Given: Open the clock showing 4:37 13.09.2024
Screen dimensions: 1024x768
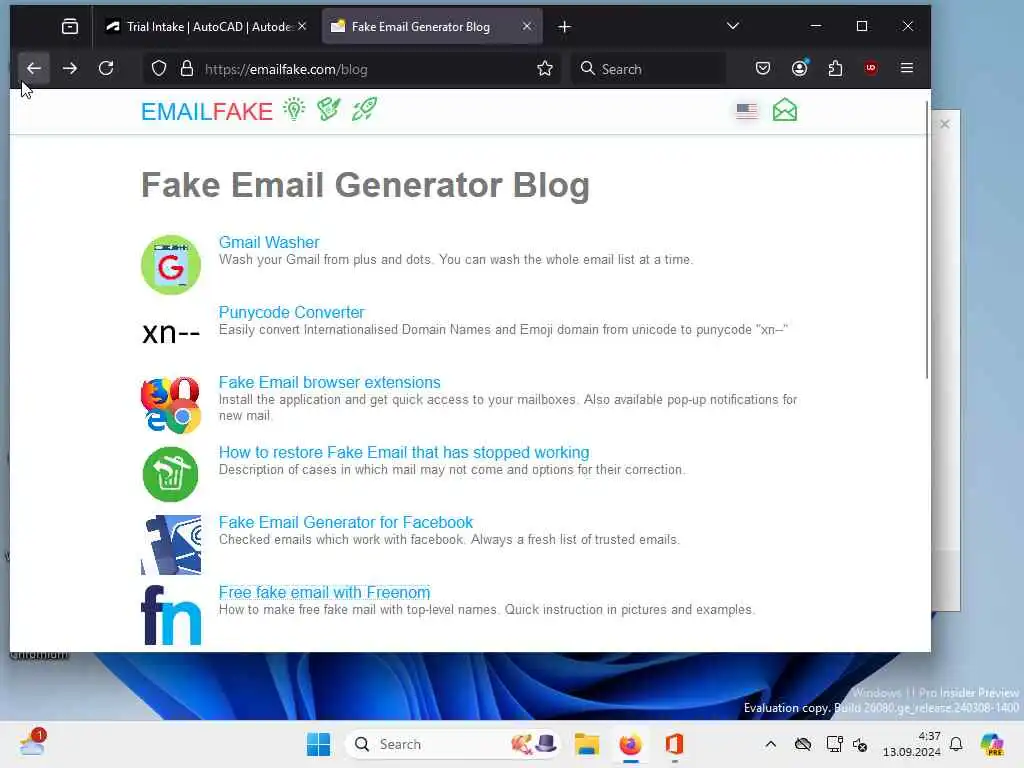Looking at the screenshot, I should (x=911, y=744).
